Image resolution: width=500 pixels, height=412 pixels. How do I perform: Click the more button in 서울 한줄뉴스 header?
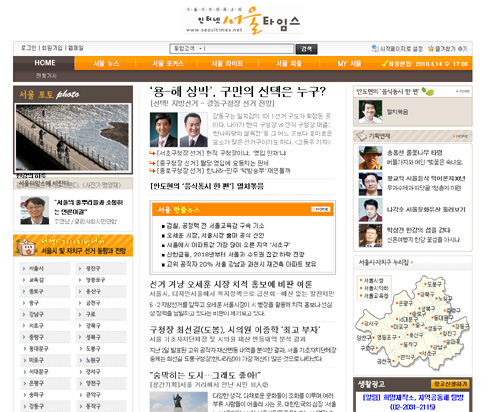[x=321, y=209]
